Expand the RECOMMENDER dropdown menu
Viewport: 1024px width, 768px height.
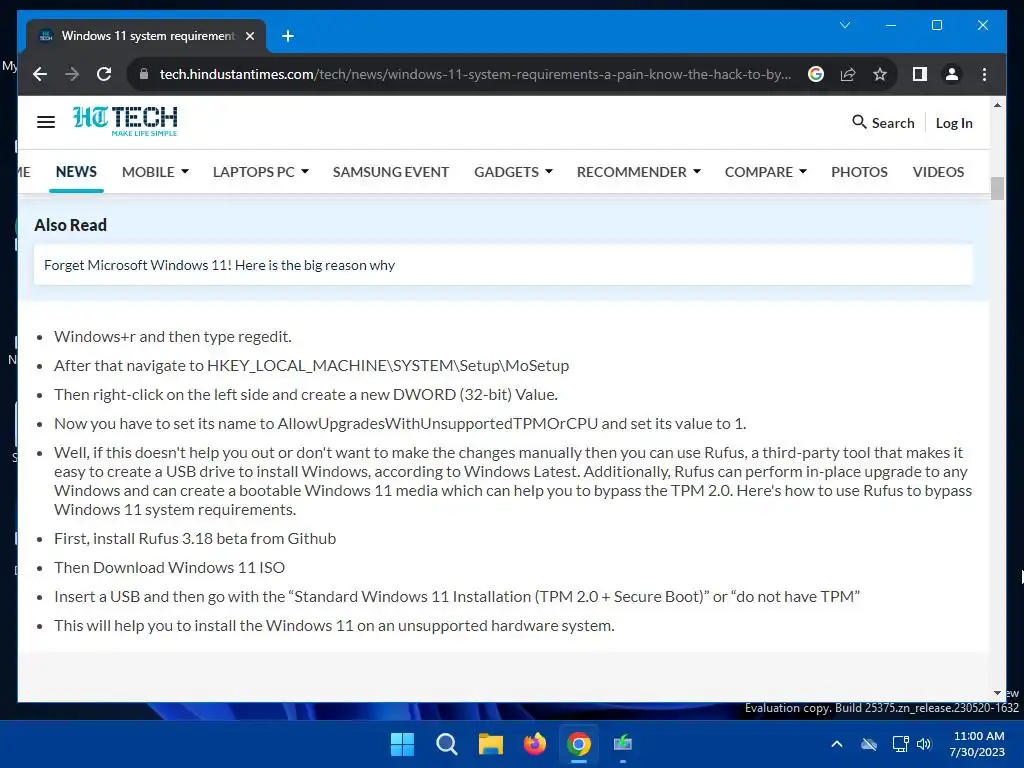(x=639, y=172)
